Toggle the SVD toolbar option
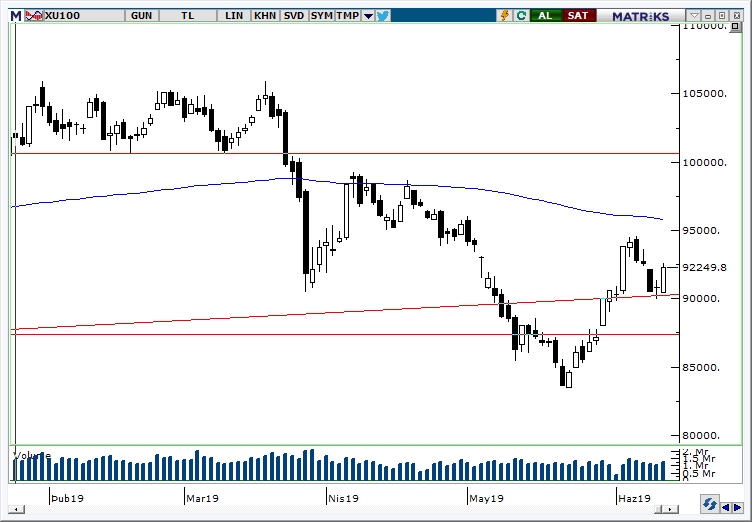Viewport: 752px width, 522px height. (294, 16)
